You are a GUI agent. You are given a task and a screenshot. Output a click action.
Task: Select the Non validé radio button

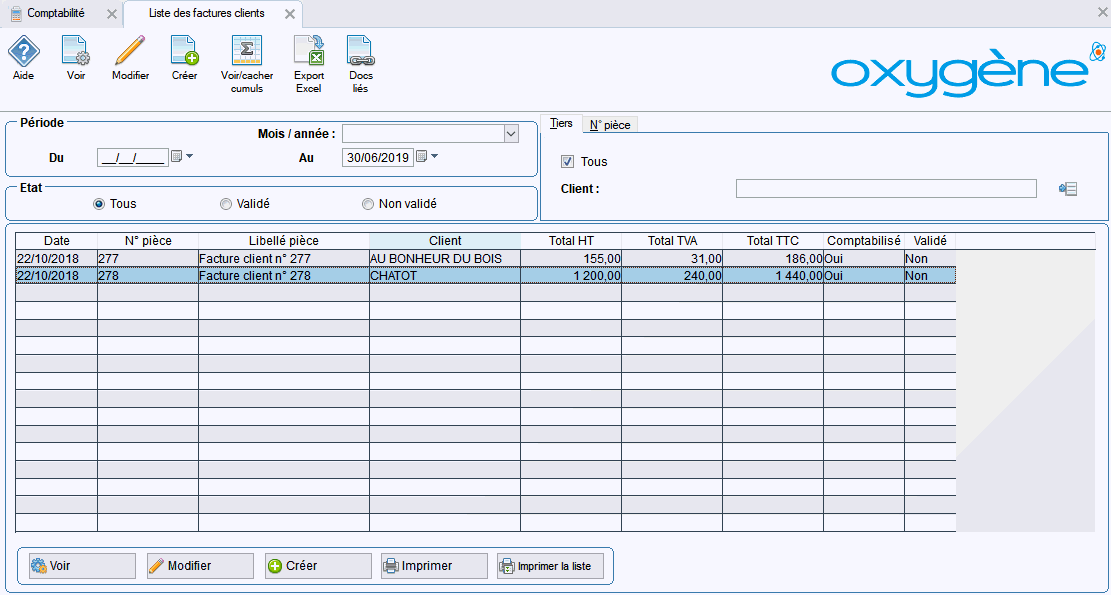(x=368, y=204)
